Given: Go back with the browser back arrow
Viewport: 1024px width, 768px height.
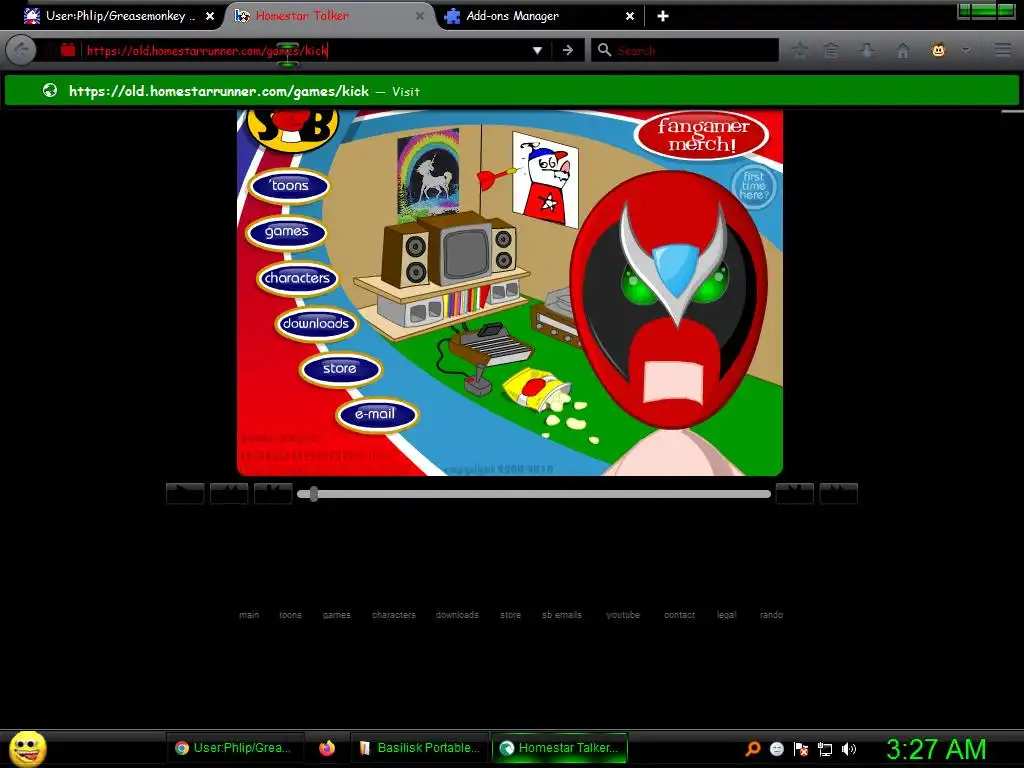Looking at the screenshot, I should point(21,50).
